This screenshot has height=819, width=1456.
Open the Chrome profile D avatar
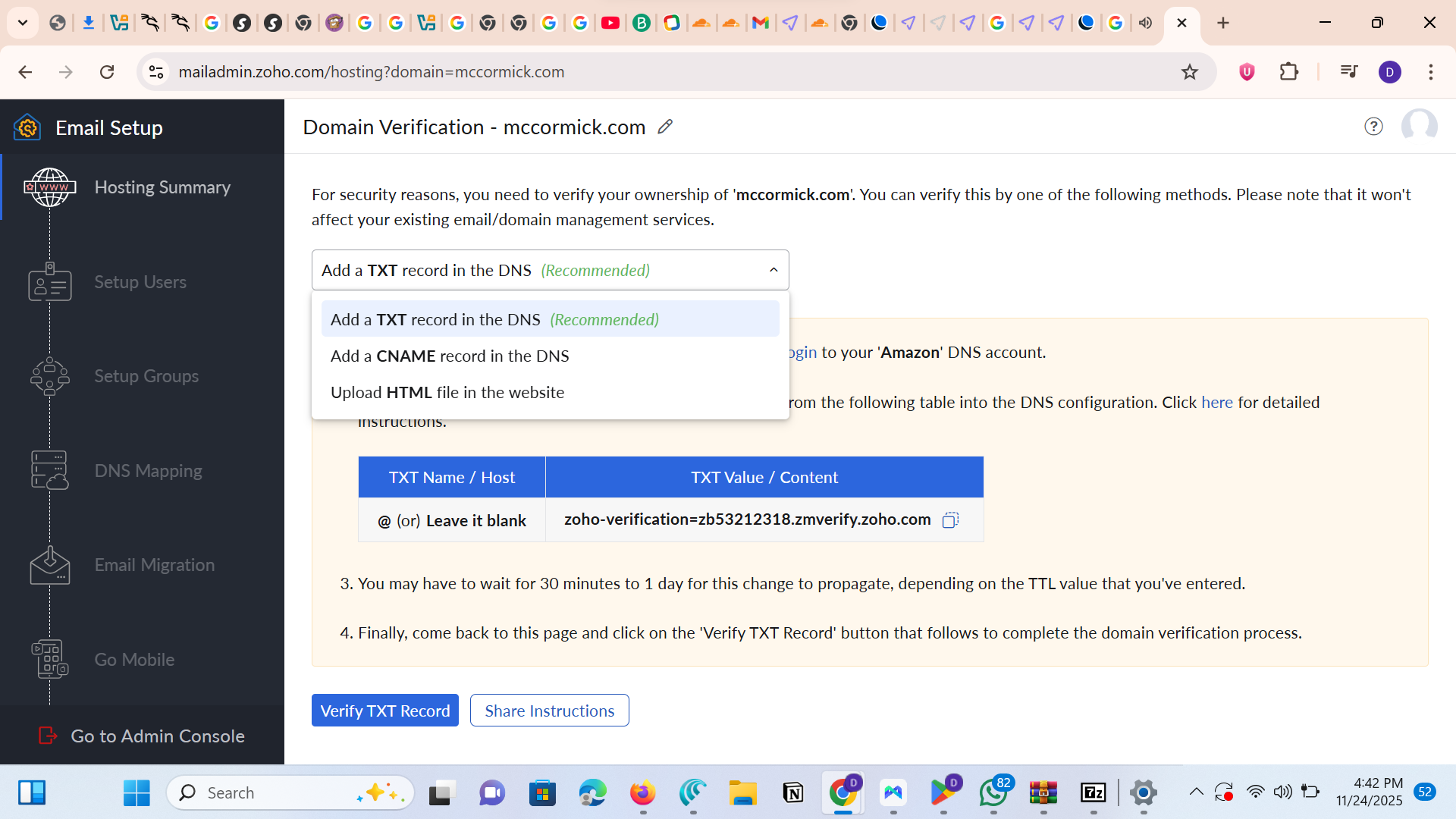point(1390,72)
